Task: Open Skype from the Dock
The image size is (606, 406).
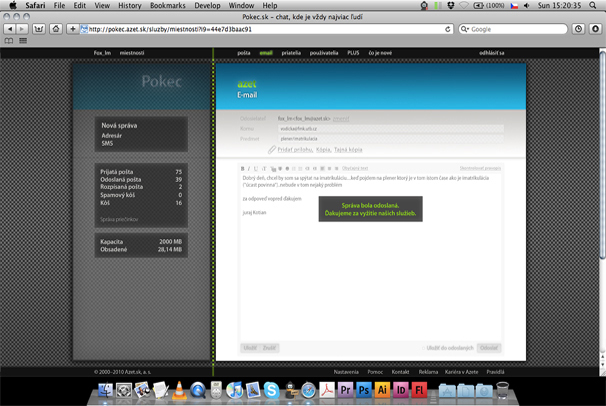Action: tap(271, 390)
